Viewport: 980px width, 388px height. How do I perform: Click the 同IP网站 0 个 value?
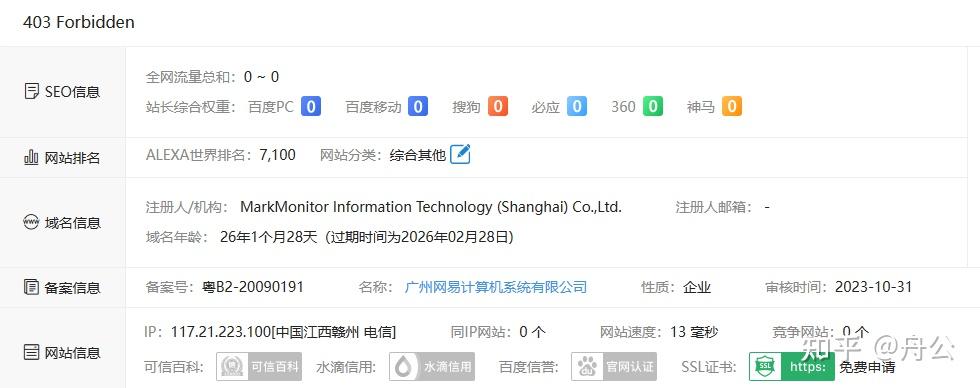[x=532, y=332]
